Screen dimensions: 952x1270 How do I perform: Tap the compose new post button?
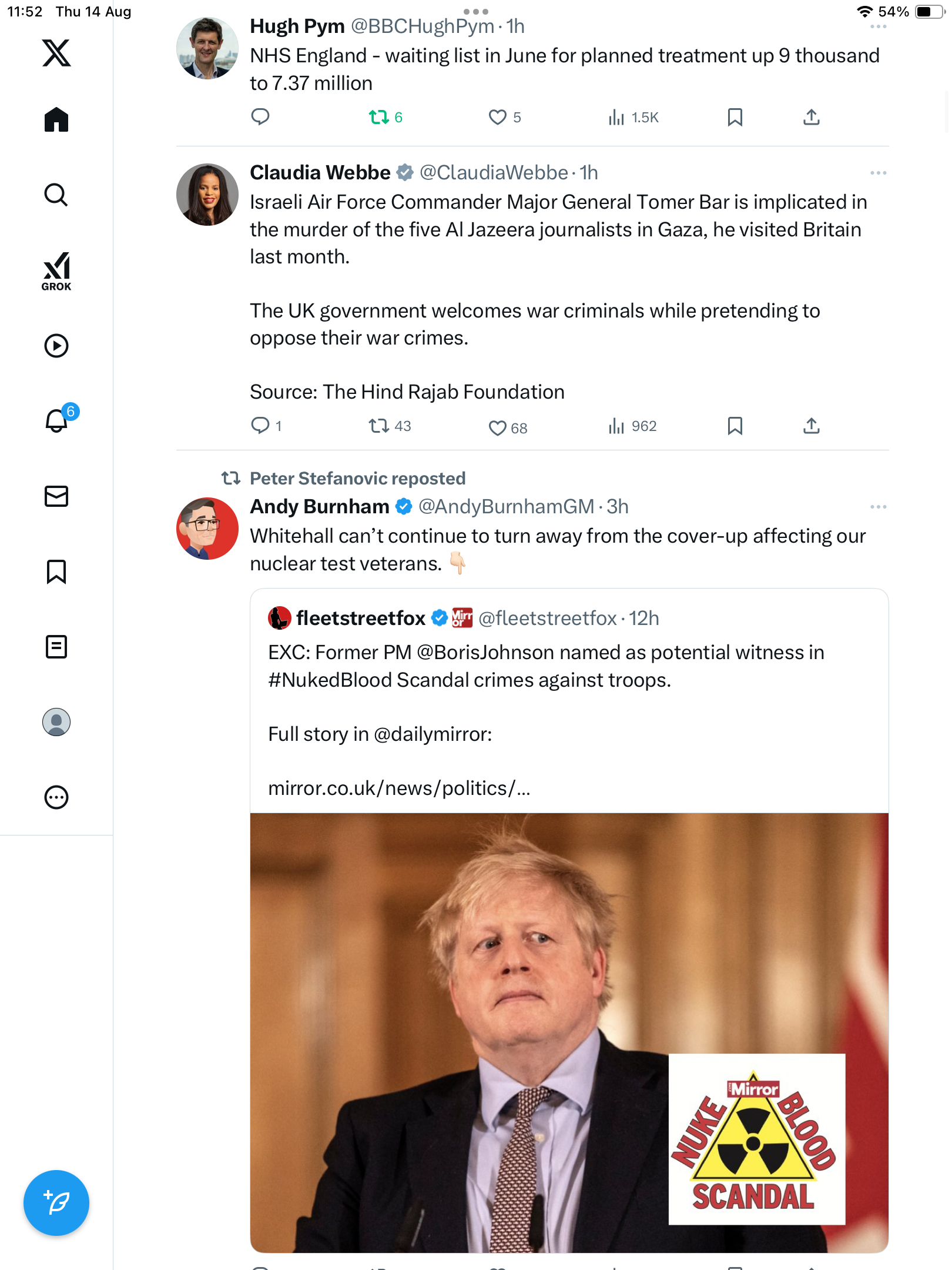pos(56,1202)
